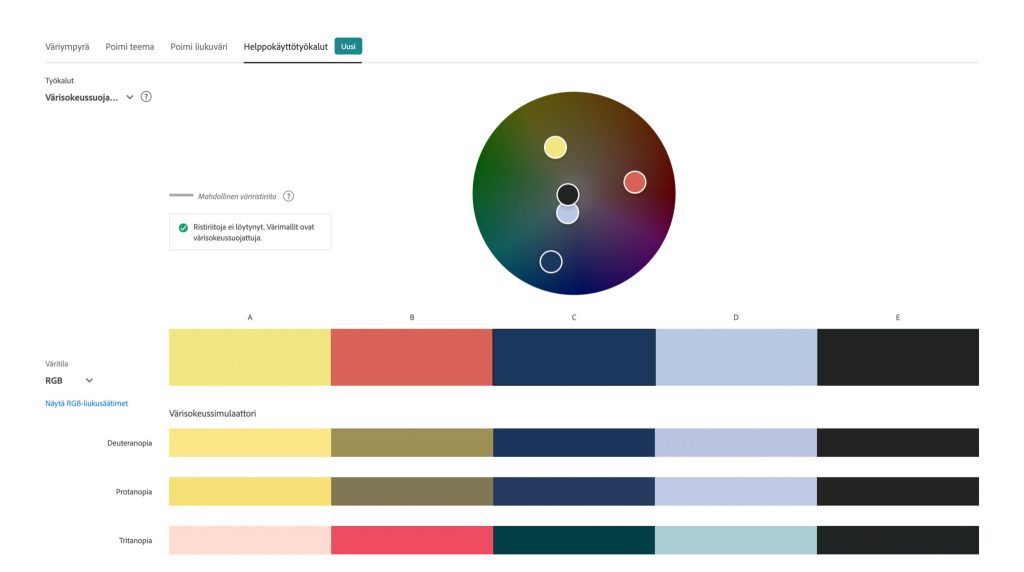Click green checkmark icon in status message

tap(183, 228)
